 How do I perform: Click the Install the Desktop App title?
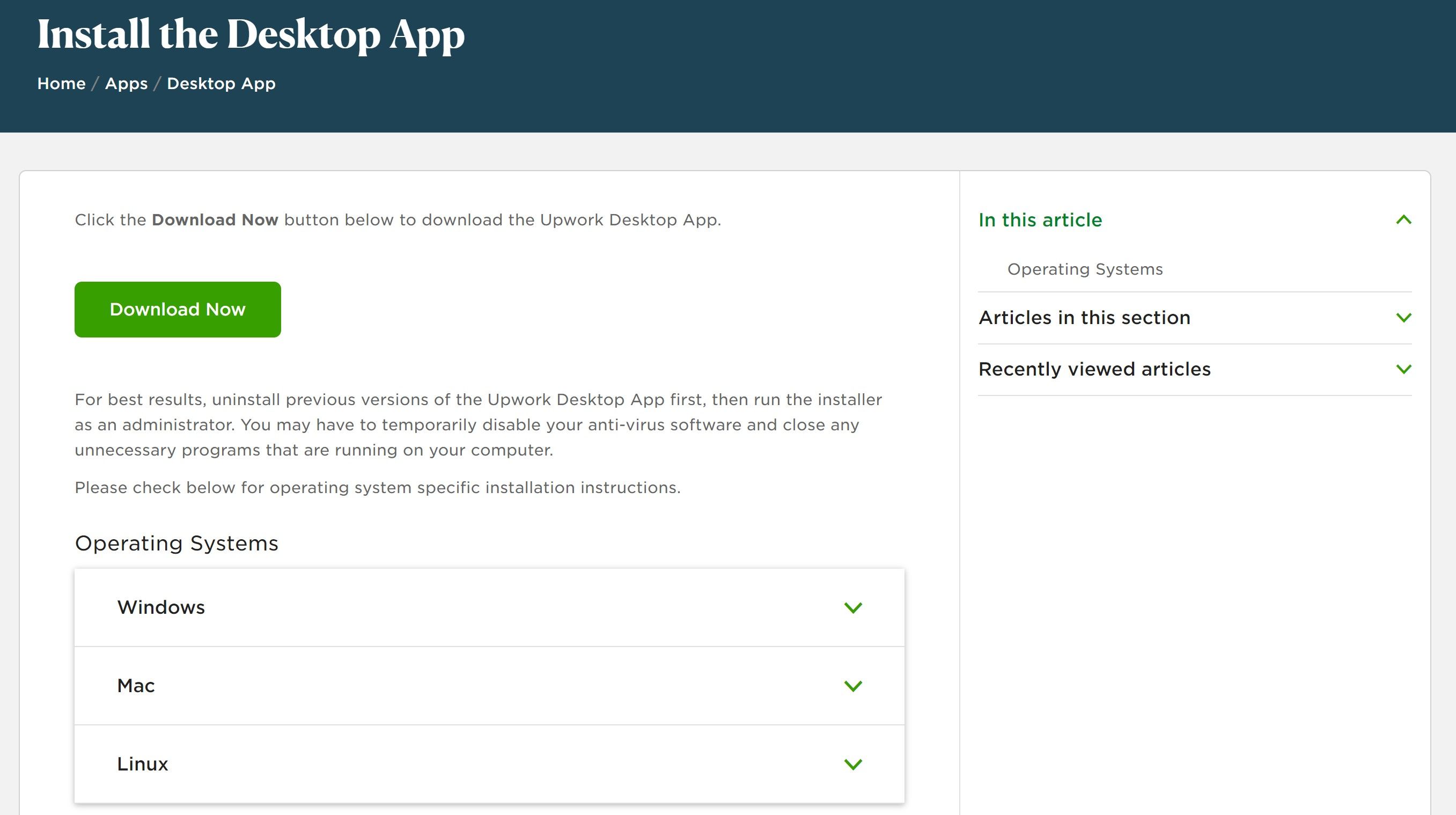click(251, 35)
